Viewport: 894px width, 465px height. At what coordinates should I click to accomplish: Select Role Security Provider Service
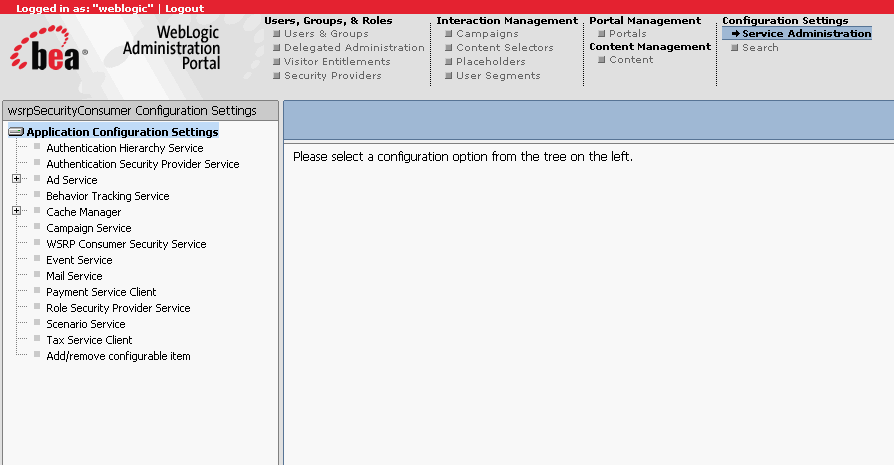click(118, 308)
